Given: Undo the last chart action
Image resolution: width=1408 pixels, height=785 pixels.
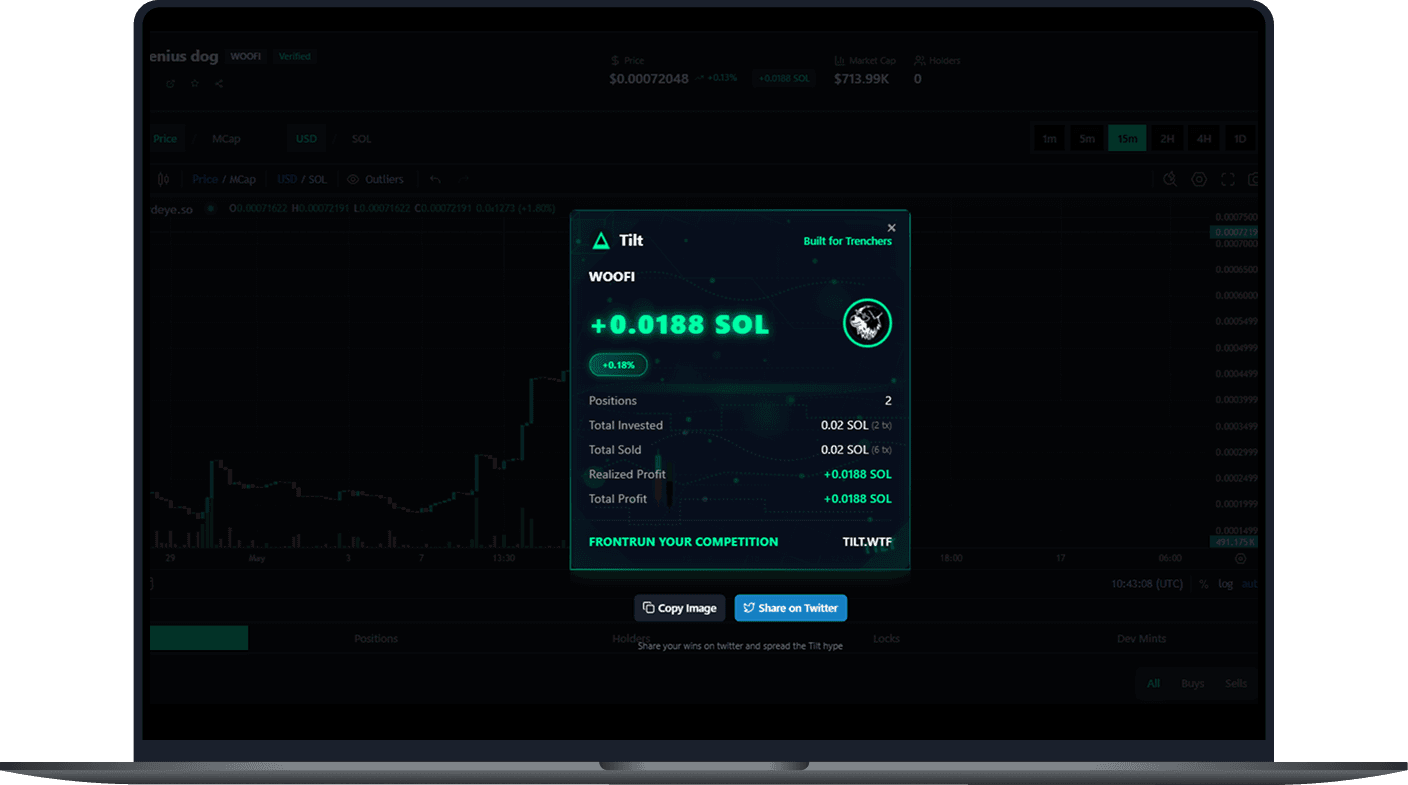Looking at the screenshot, I should click(435, 178).
